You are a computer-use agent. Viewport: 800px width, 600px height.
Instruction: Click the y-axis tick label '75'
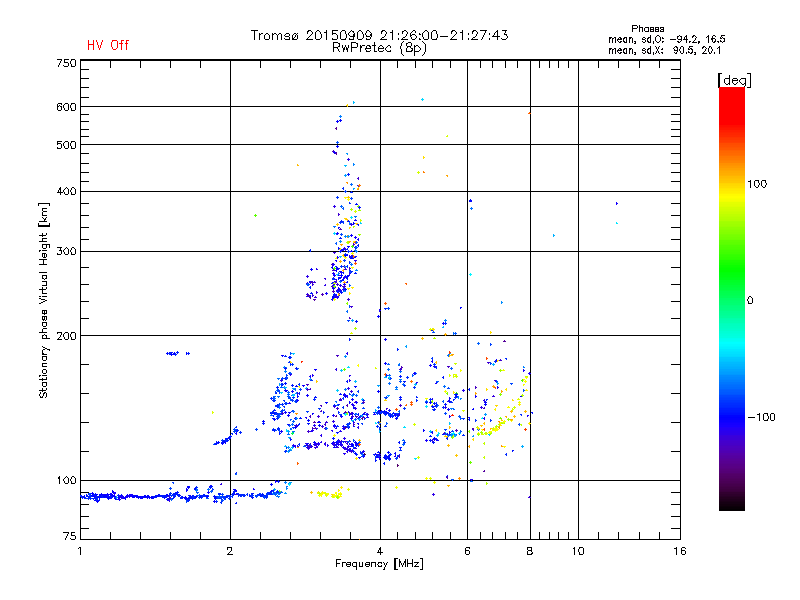click(70, 536)
